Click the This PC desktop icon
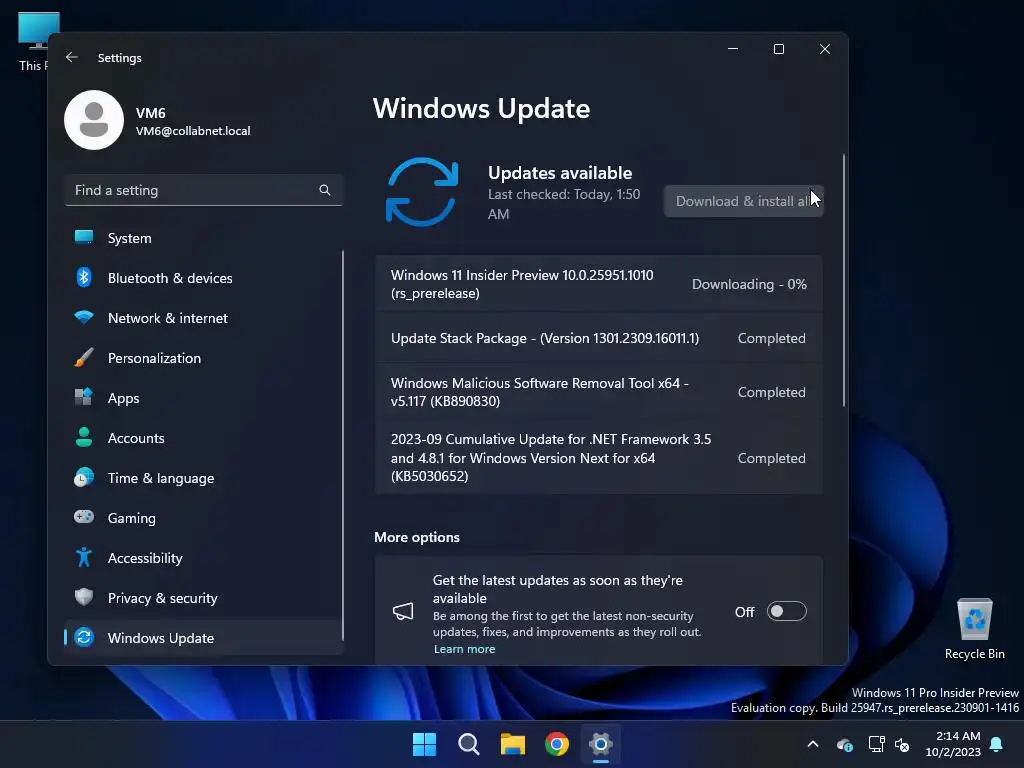Screen dimensions: 1024x768 tap(34, 41)
